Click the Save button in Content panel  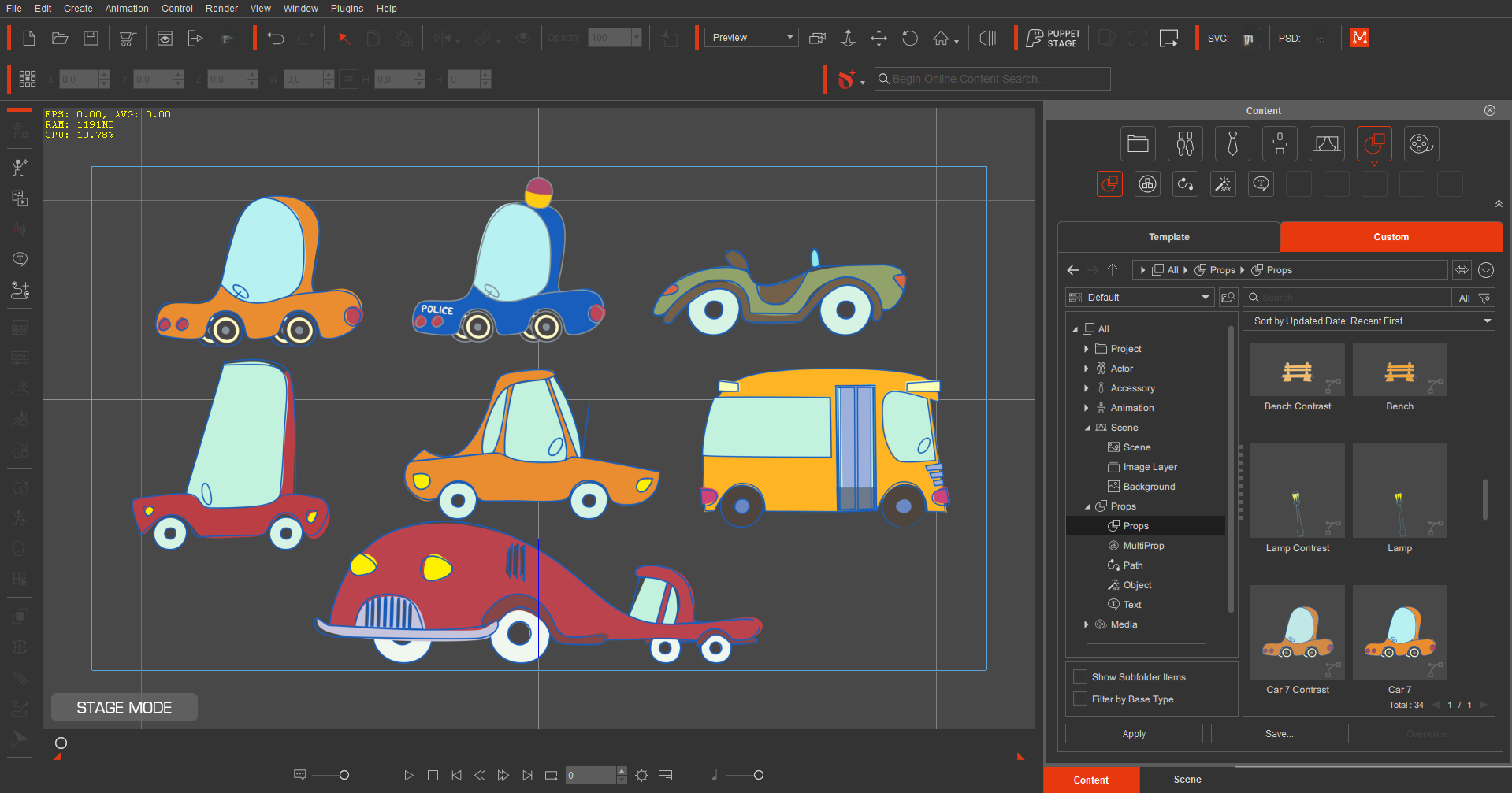(x=1279, y=733)
